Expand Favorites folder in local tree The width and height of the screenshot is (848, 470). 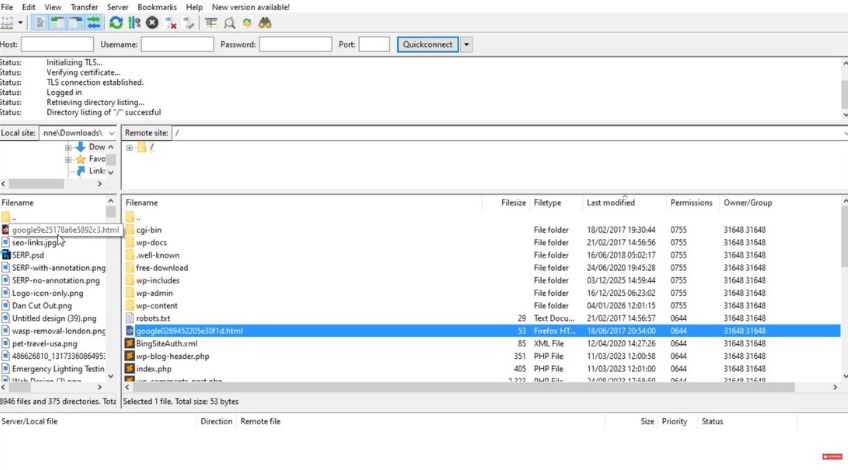(x=68, y=160)
